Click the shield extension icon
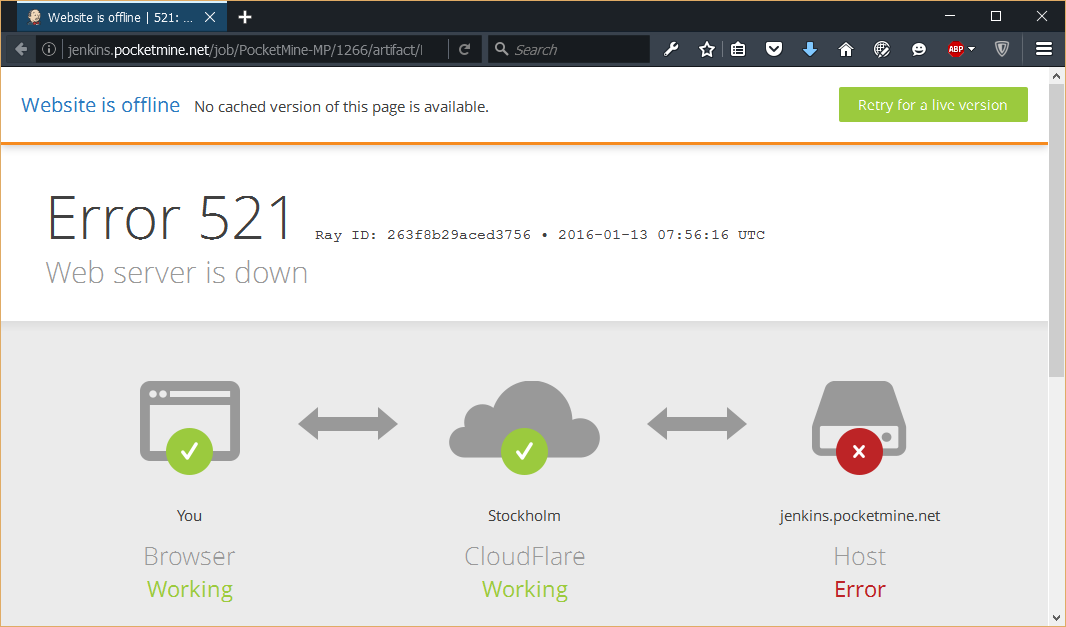1066x627 pixels. (x=1002, y=49)
